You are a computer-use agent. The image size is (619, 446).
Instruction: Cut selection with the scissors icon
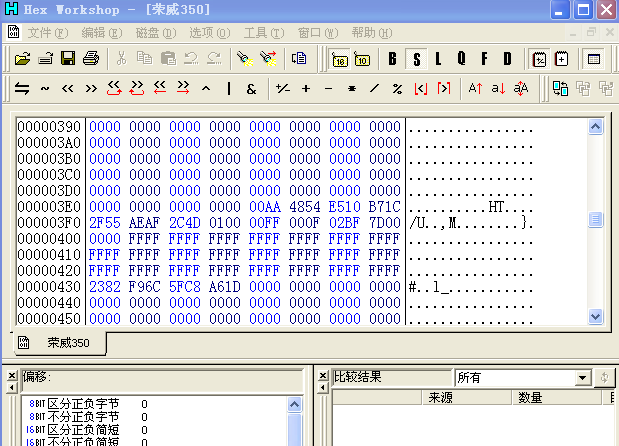coord(121,59)
